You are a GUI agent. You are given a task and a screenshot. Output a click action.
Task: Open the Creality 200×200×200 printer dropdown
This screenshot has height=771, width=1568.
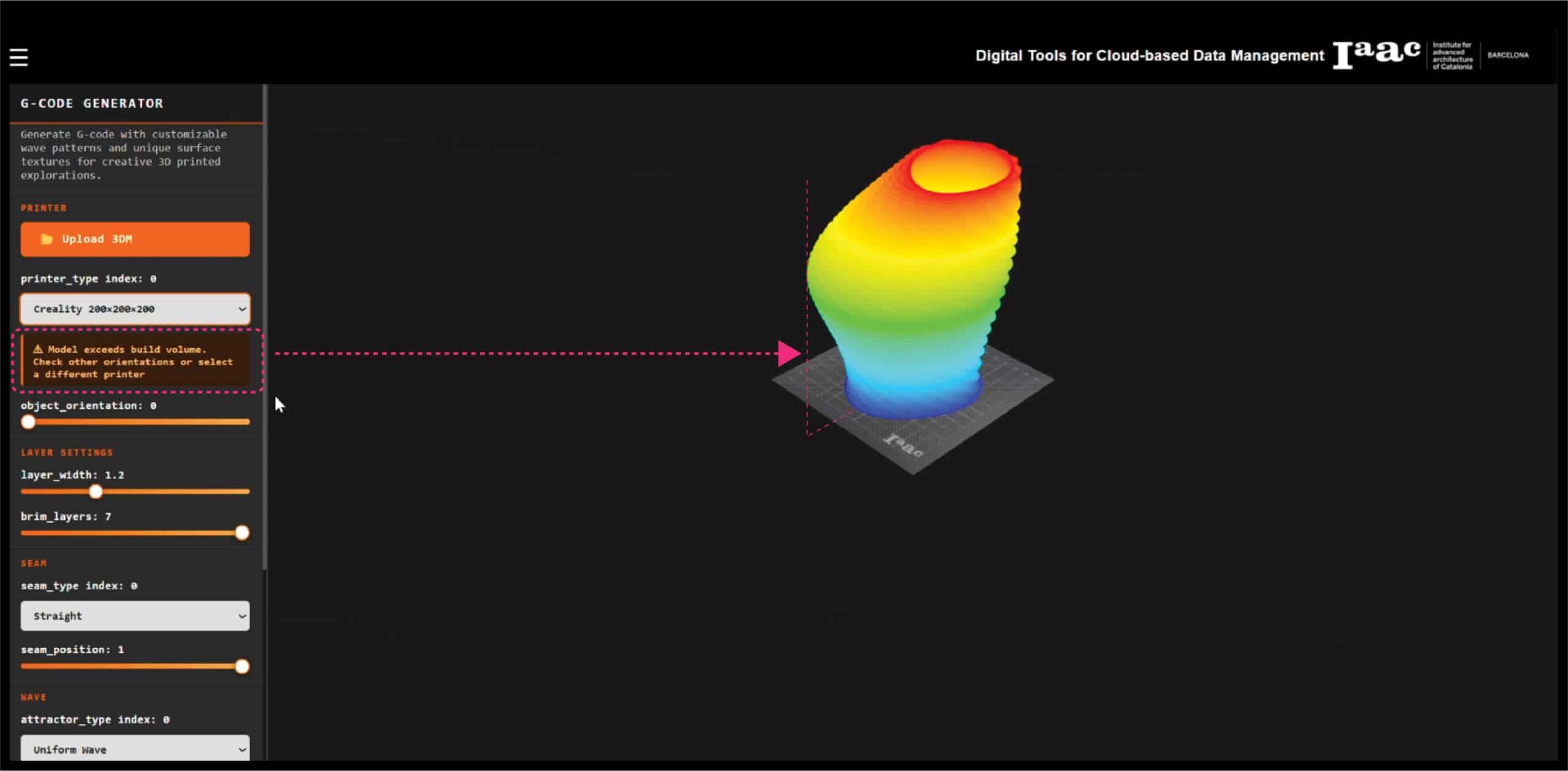click(135, 309)
